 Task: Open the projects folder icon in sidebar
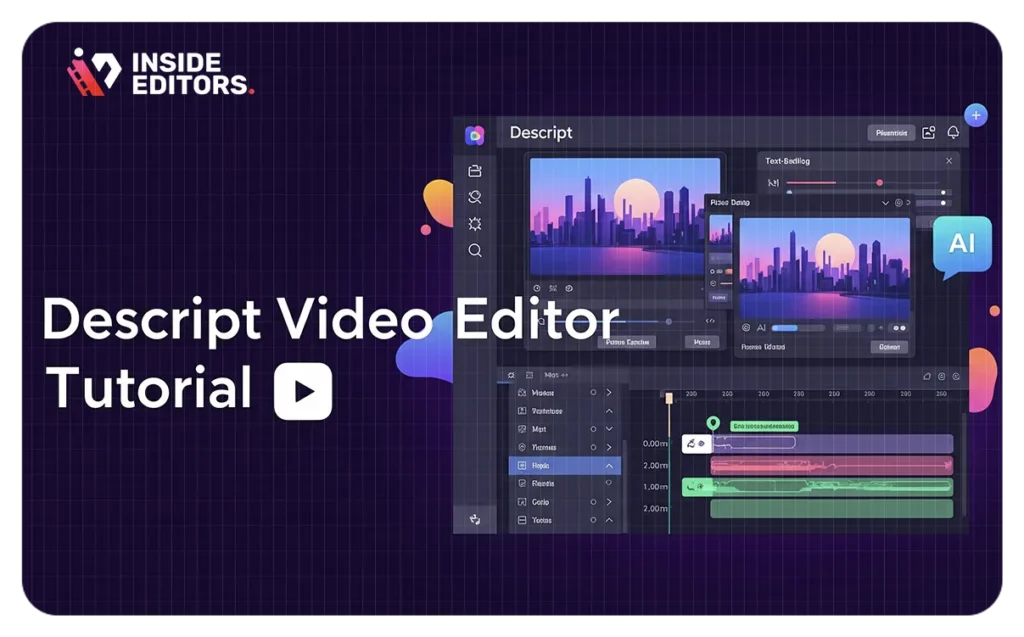click(x=475, y=171)
